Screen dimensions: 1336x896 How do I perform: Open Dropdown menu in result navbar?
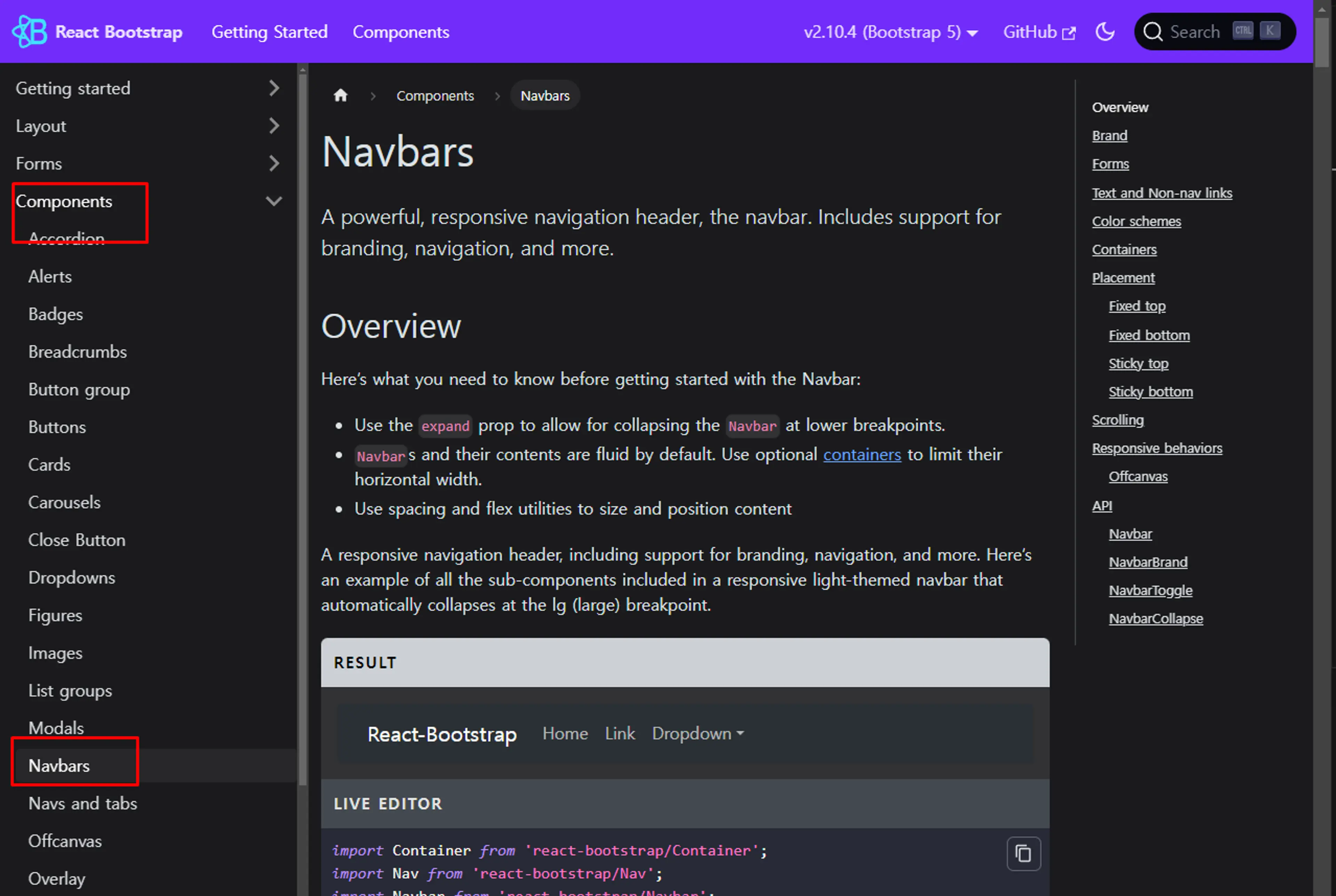point(698,733)
